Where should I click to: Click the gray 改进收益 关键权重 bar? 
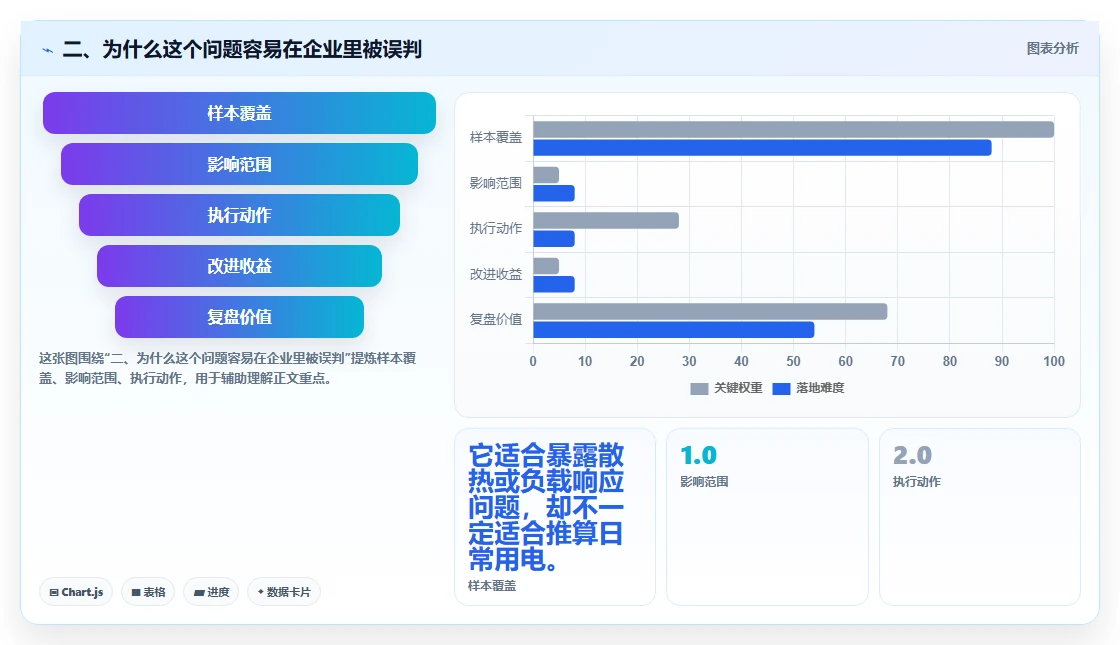(x=546, y=266)
